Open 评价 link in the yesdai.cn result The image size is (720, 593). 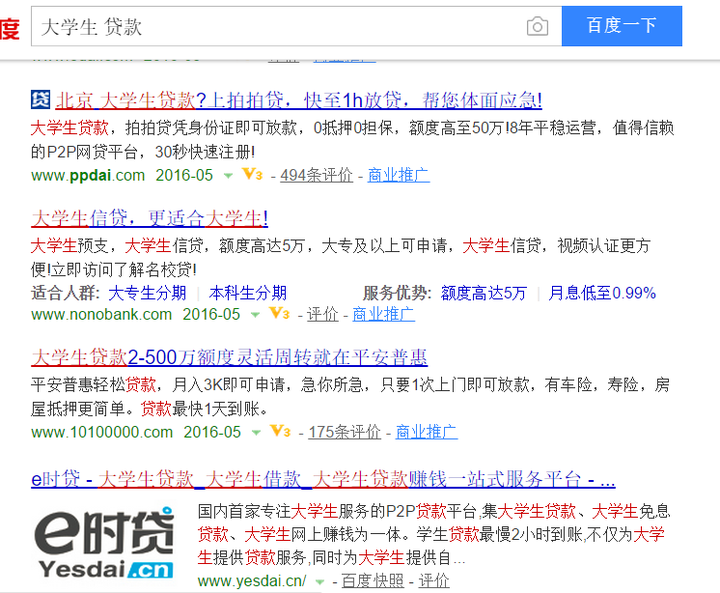pyautogui.click(x=433, y=581)
